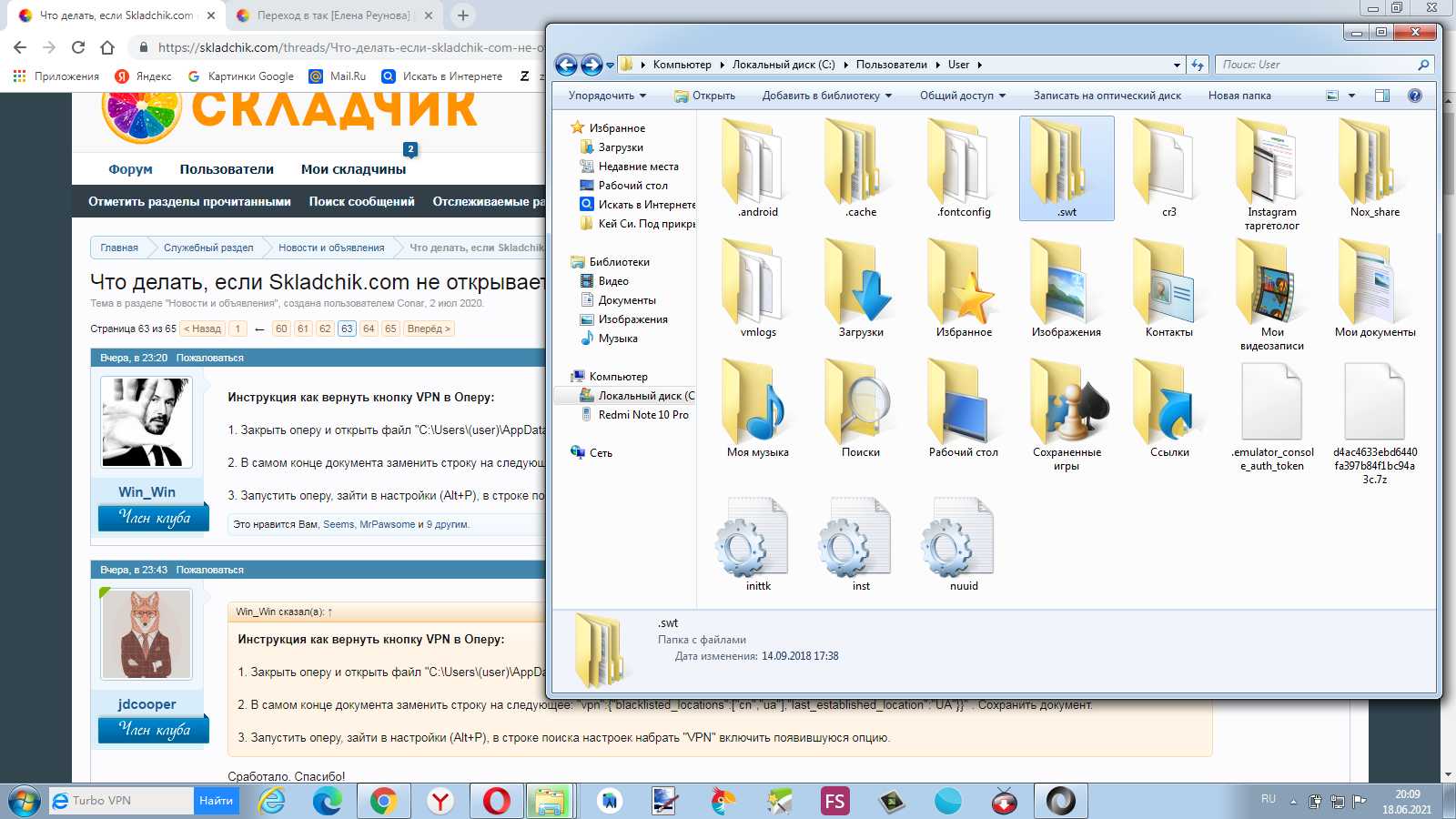Image resolution: width=1456 pixels, height=819 pixels.
Task: Click the Найти button in taskbar search
Action: click(216, 801)
